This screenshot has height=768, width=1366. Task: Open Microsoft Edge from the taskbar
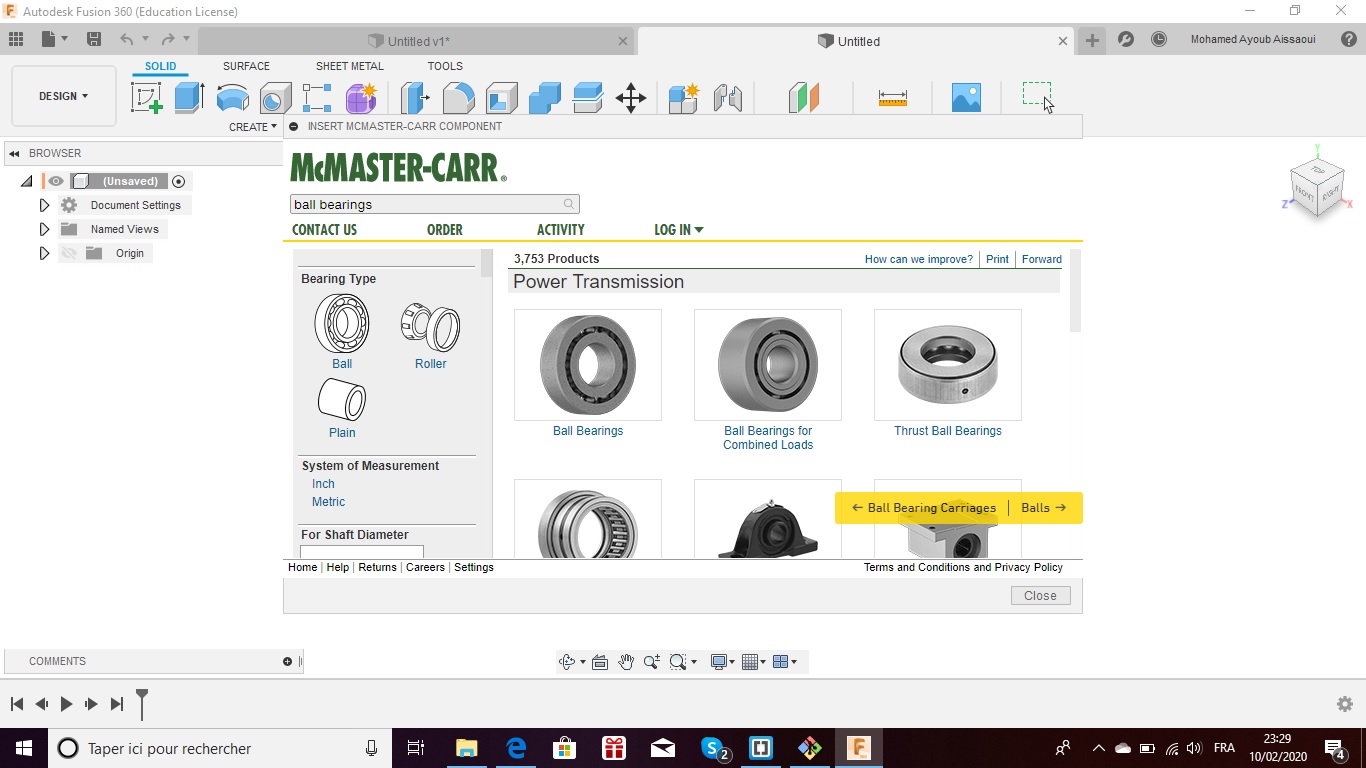(x=516, y=748)
